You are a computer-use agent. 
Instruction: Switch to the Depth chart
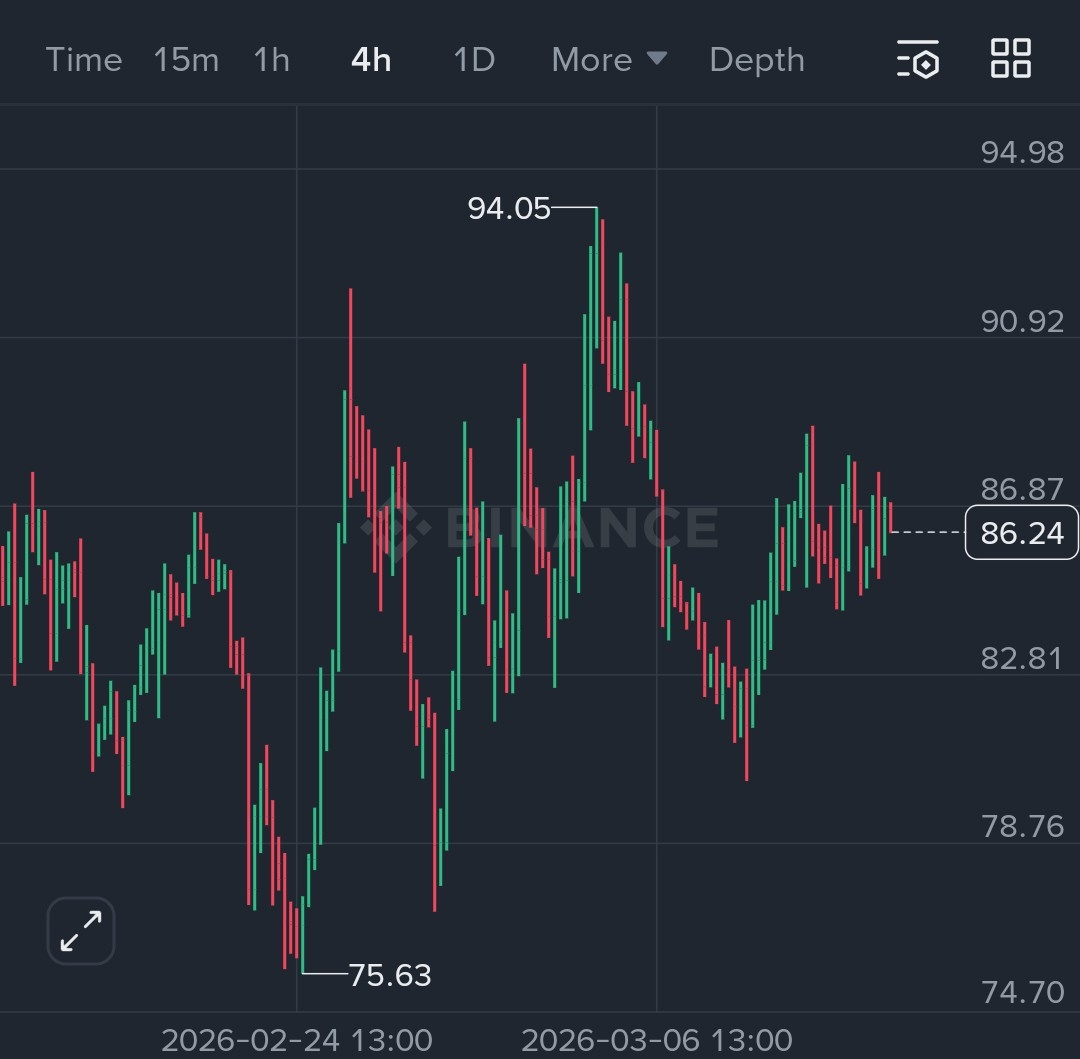point(757,60)
